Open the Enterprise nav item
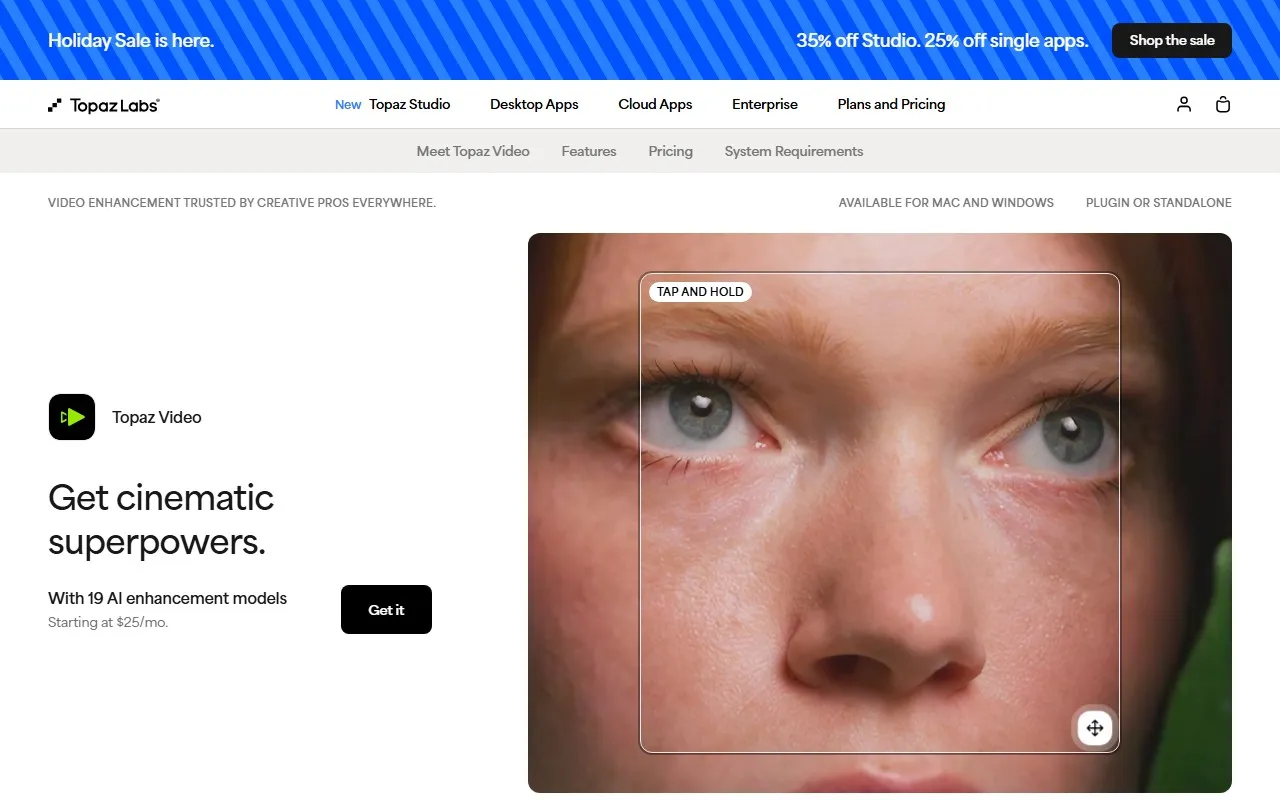The height and width of the screenshot is (800, 1280). (765, 104)
